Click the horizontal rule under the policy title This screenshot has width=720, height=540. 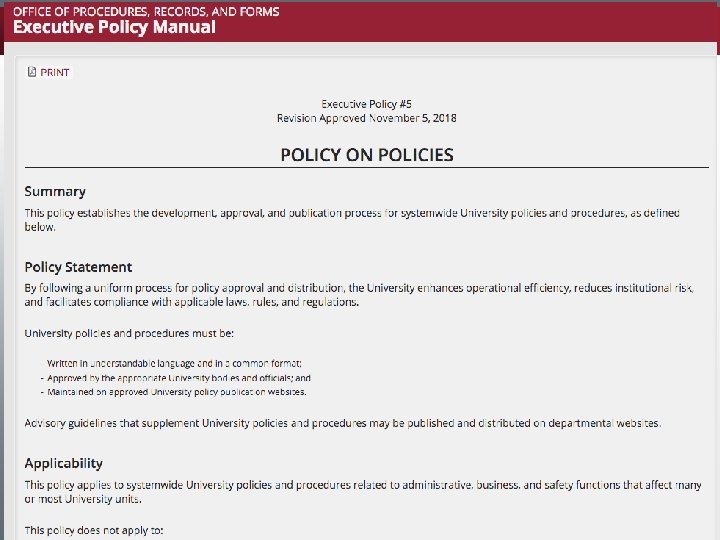tap(366, 168)
